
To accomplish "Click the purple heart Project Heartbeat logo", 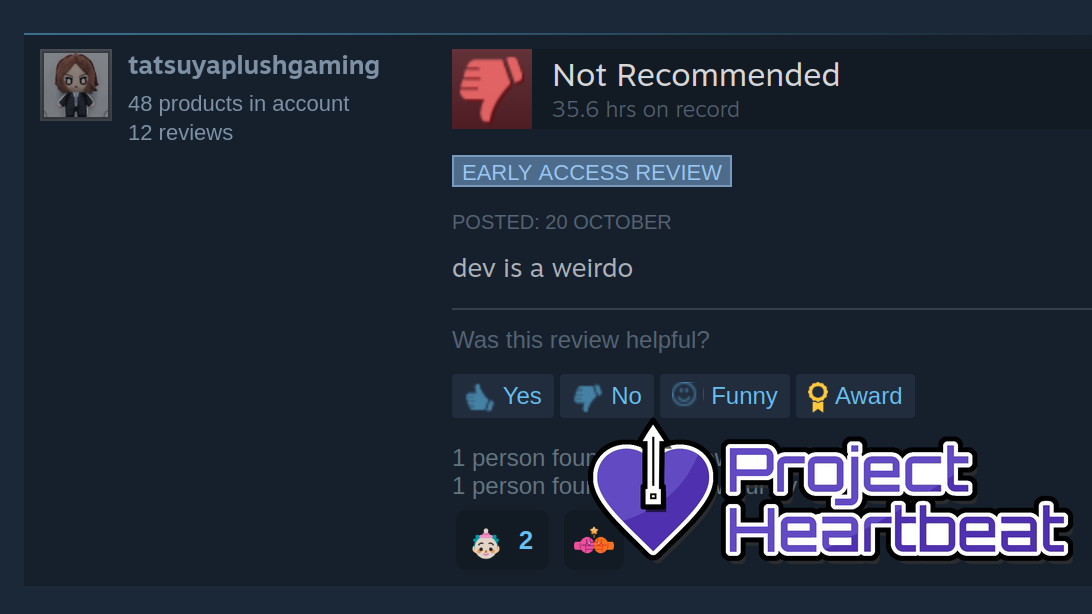I will click(x=653, y=491).
